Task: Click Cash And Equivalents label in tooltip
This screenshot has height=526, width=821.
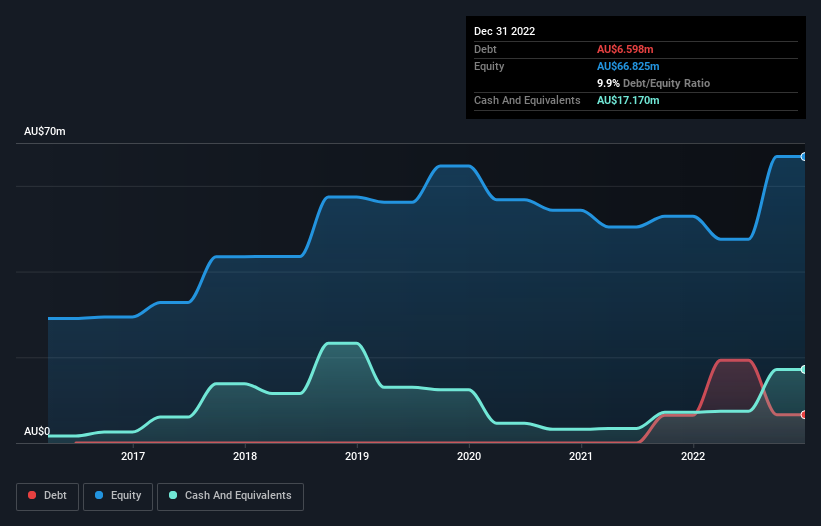Action: 527,100
